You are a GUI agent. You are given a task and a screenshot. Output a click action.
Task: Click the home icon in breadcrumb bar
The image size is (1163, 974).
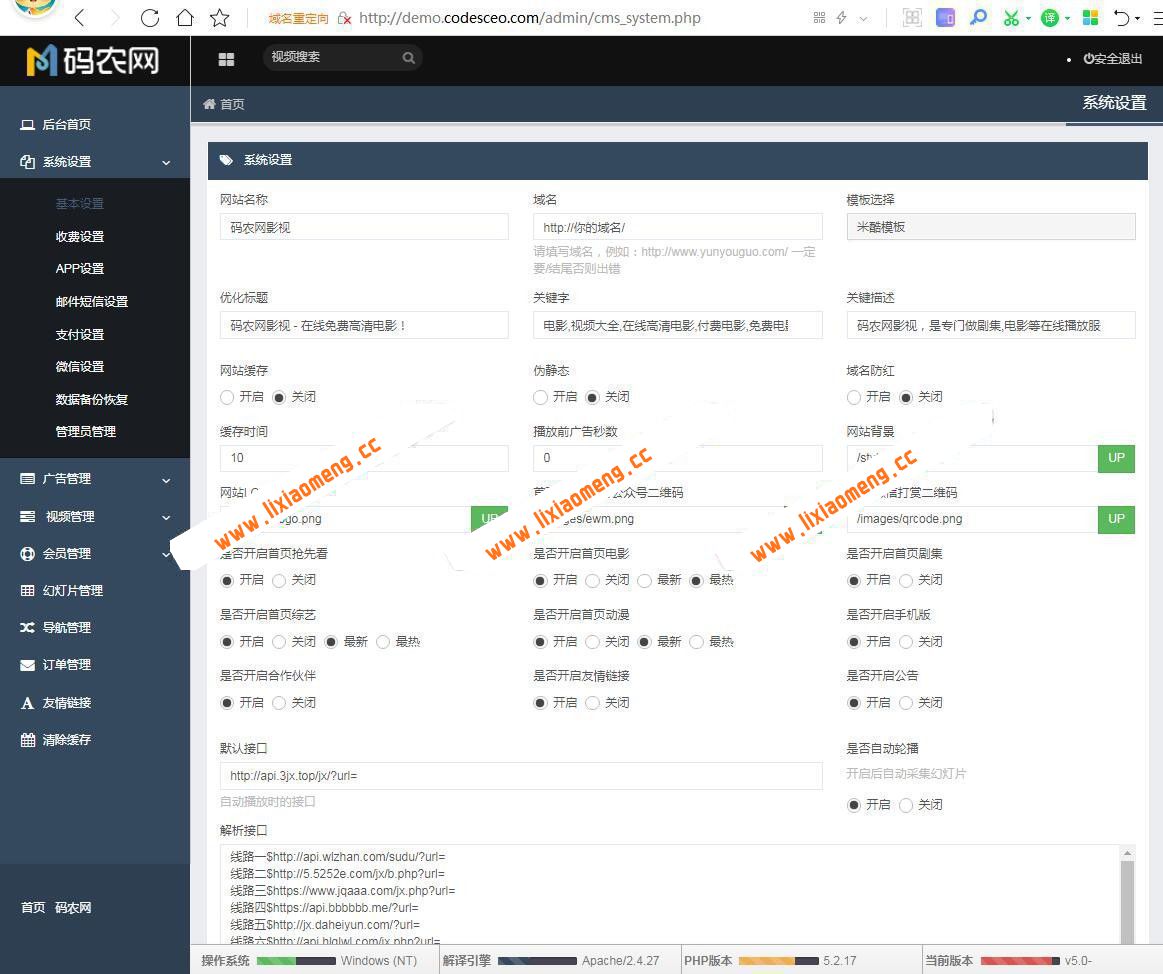210,104
